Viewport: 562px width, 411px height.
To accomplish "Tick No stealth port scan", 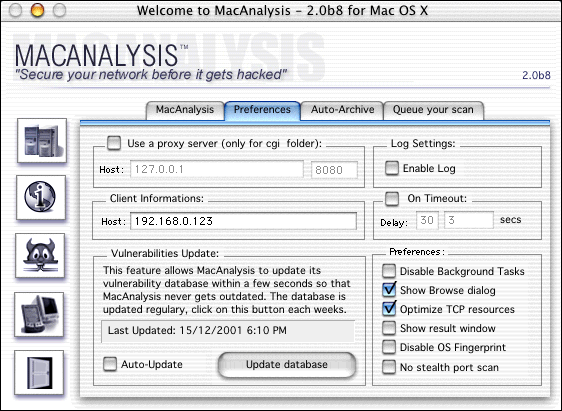I will tap(389, 367).
